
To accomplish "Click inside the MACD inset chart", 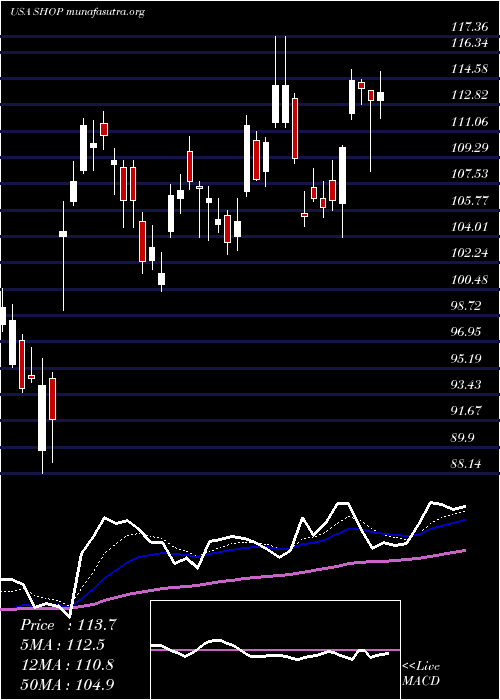I will [x=275, y=650].
